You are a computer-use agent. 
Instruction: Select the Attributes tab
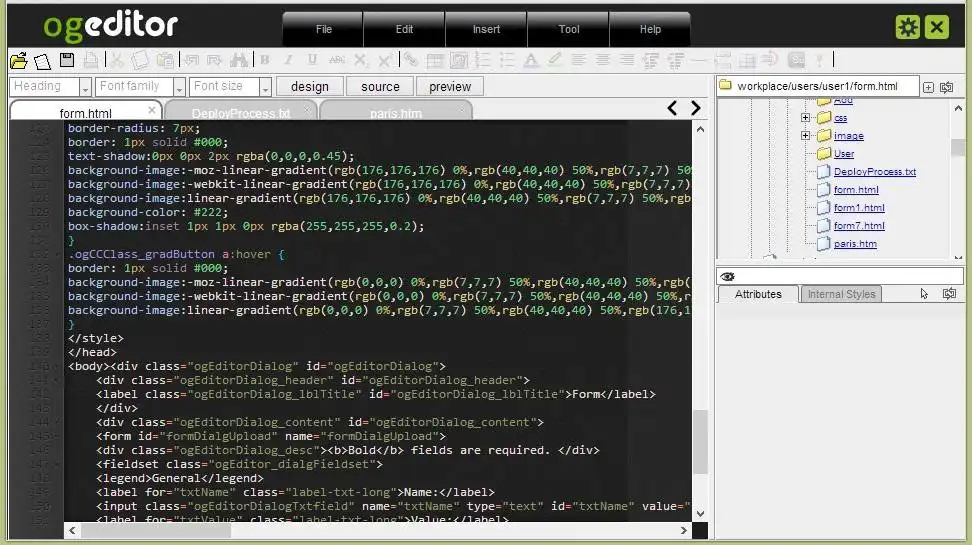point(758,294)
